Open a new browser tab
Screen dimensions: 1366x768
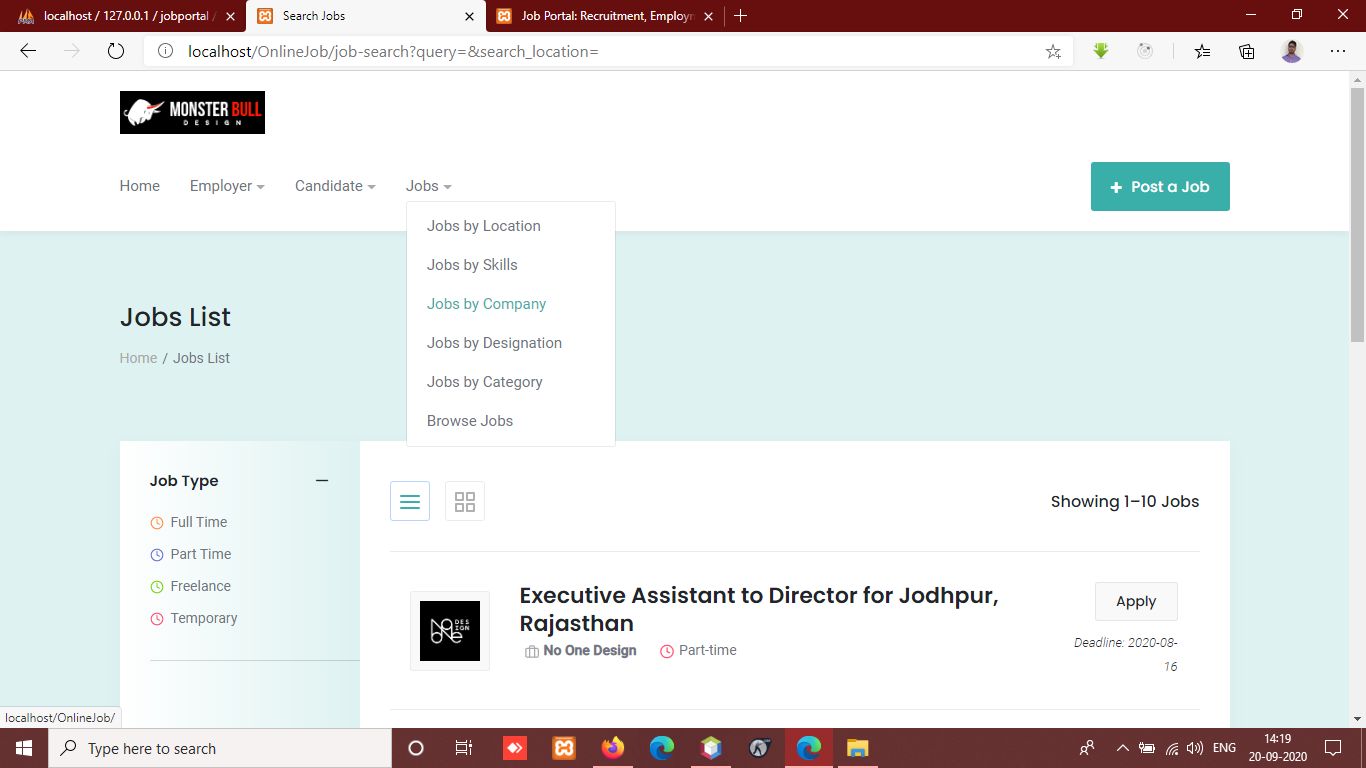pos(740,16)
